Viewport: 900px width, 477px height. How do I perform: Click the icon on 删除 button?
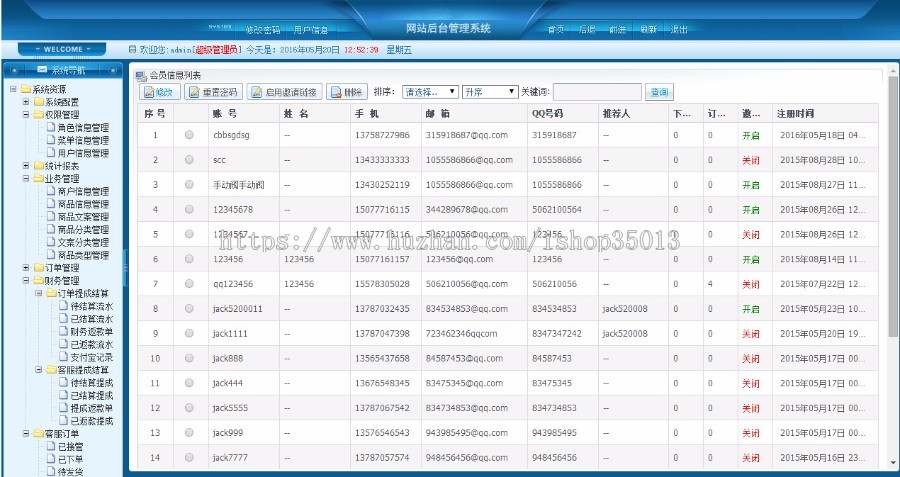336,92
